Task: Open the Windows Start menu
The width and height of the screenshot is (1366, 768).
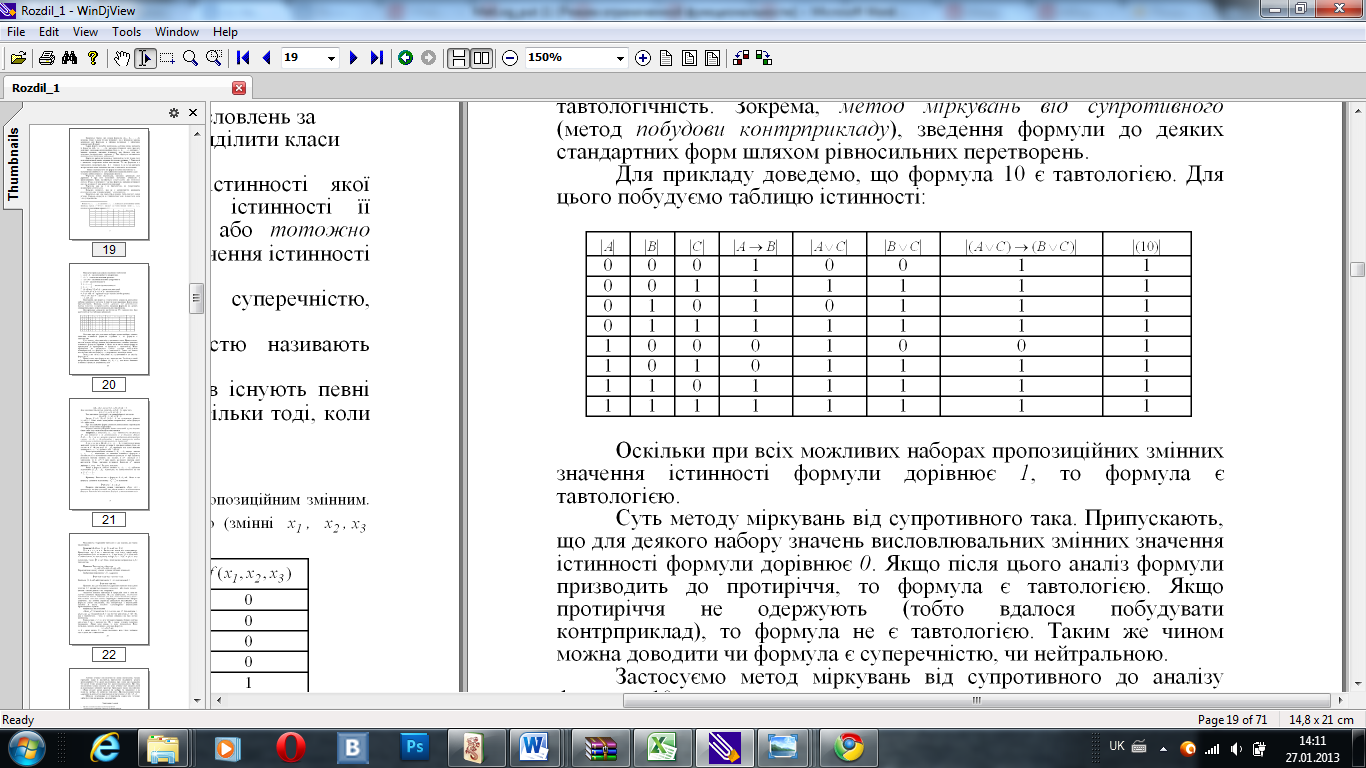Action: [24, 747]
